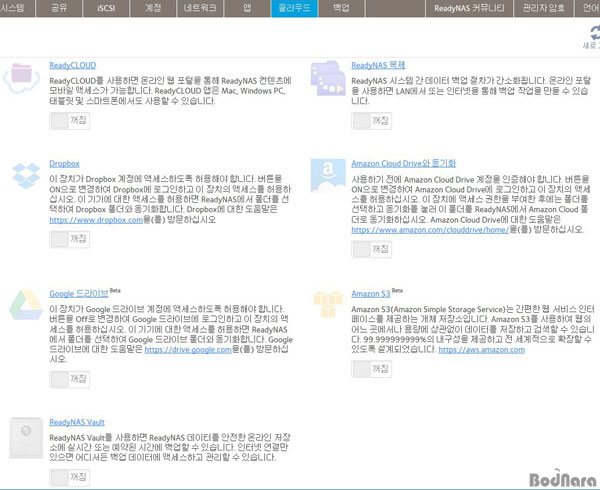The height and width of the screenshot is (490, 600).
Task: Open the iSCSI tab
Action: [106, 8]
